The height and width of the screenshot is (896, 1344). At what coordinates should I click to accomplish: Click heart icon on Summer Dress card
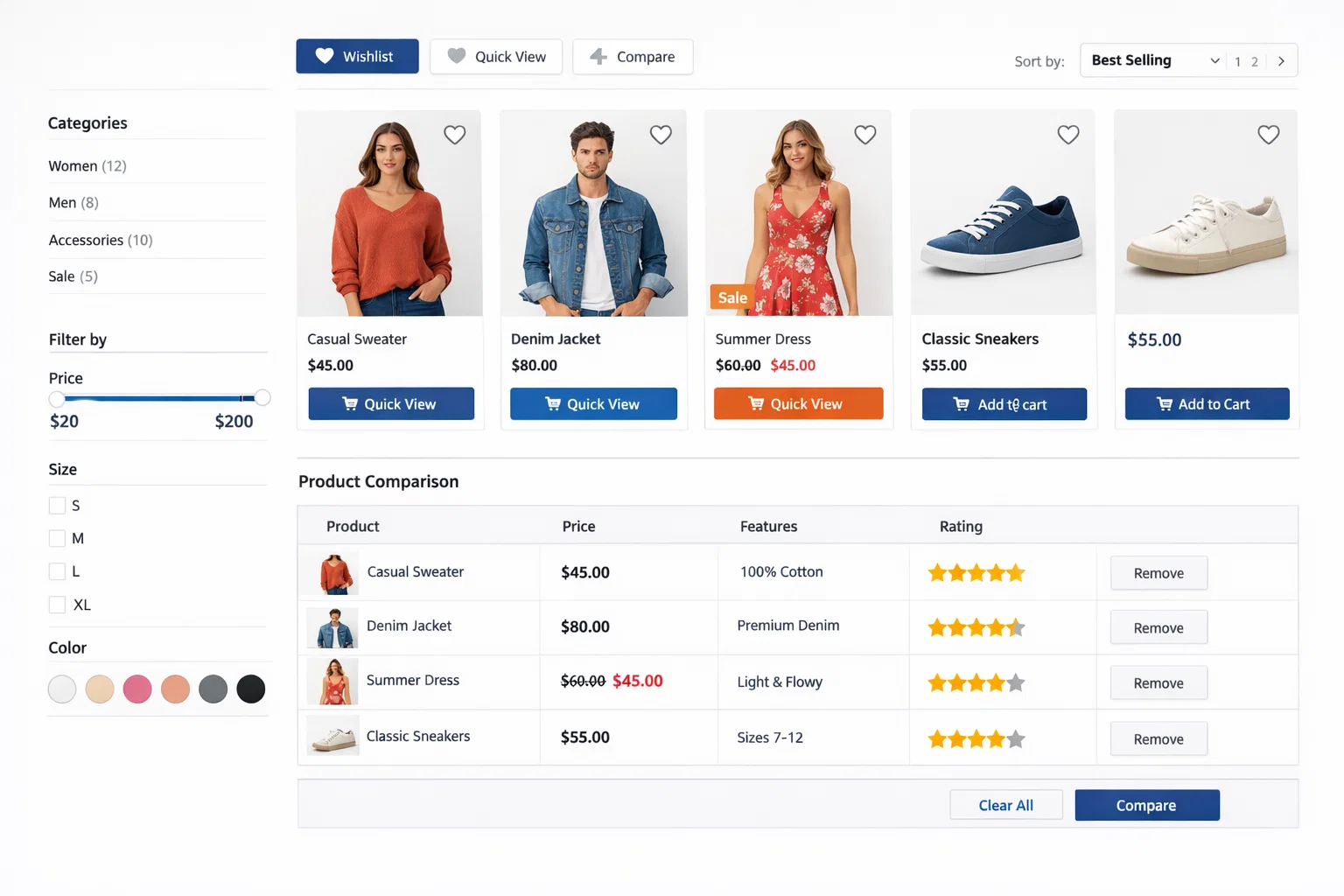tap(864, 135)
